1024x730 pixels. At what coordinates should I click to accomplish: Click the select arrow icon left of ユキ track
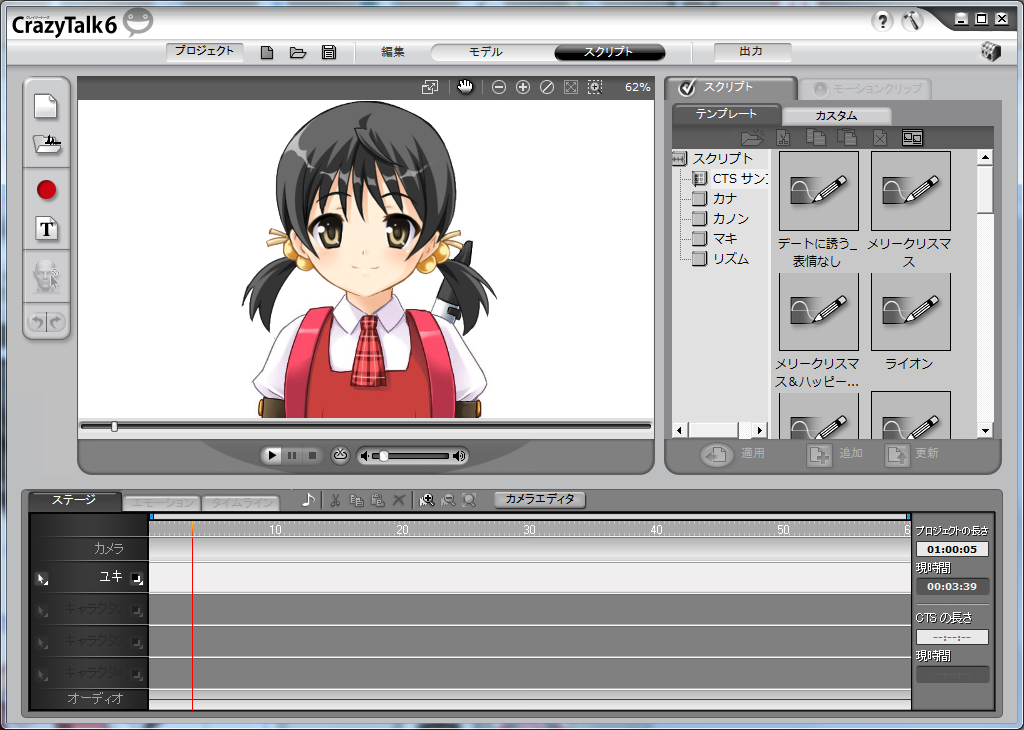(x=42, y=579)
